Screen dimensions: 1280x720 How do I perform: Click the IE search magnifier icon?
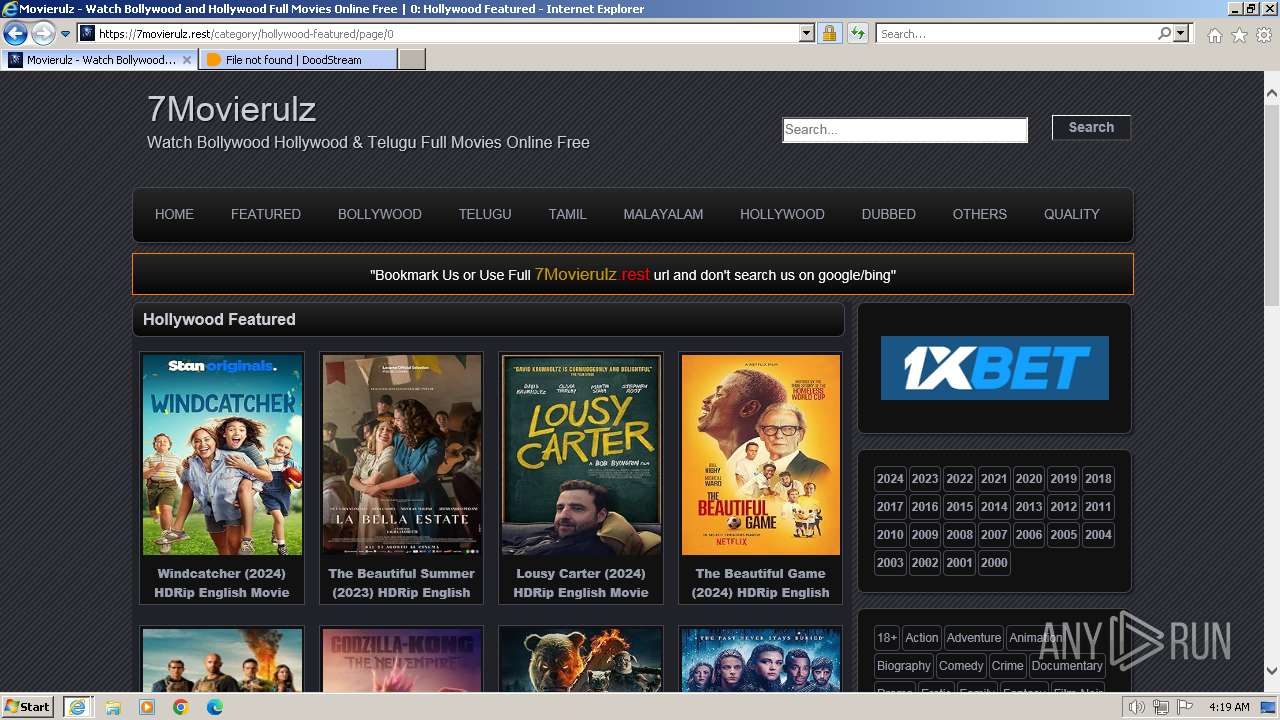pos(1164,34)
